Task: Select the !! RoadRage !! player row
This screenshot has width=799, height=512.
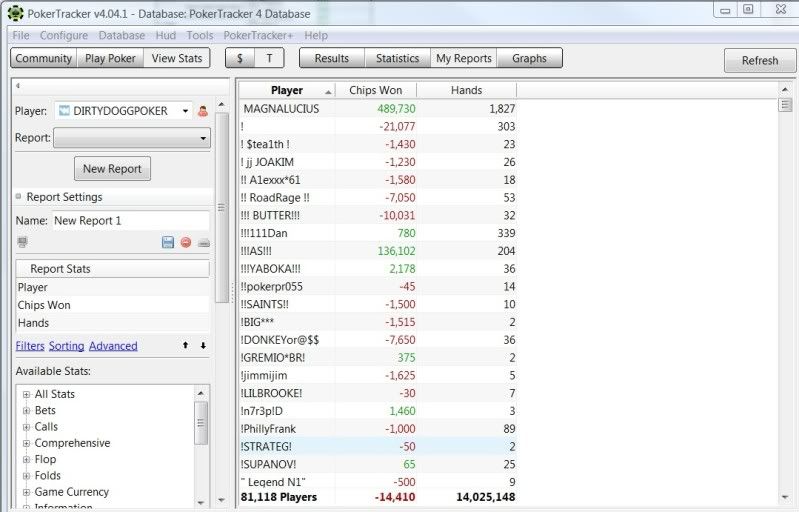Action: tap(378, 197)
